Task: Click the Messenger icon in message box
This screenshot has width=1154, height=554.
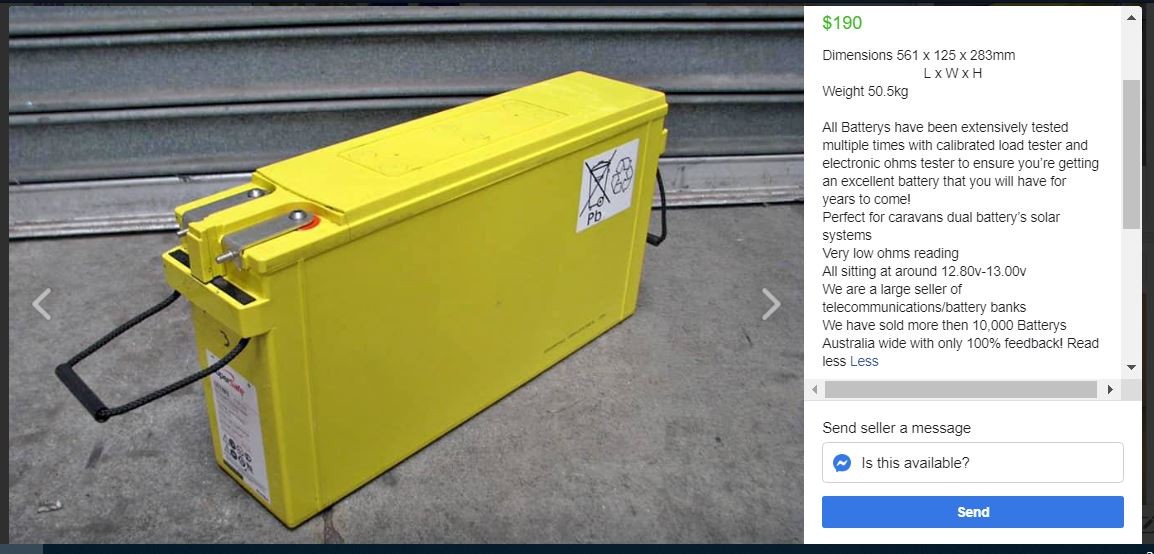Action: coord(842,463)
